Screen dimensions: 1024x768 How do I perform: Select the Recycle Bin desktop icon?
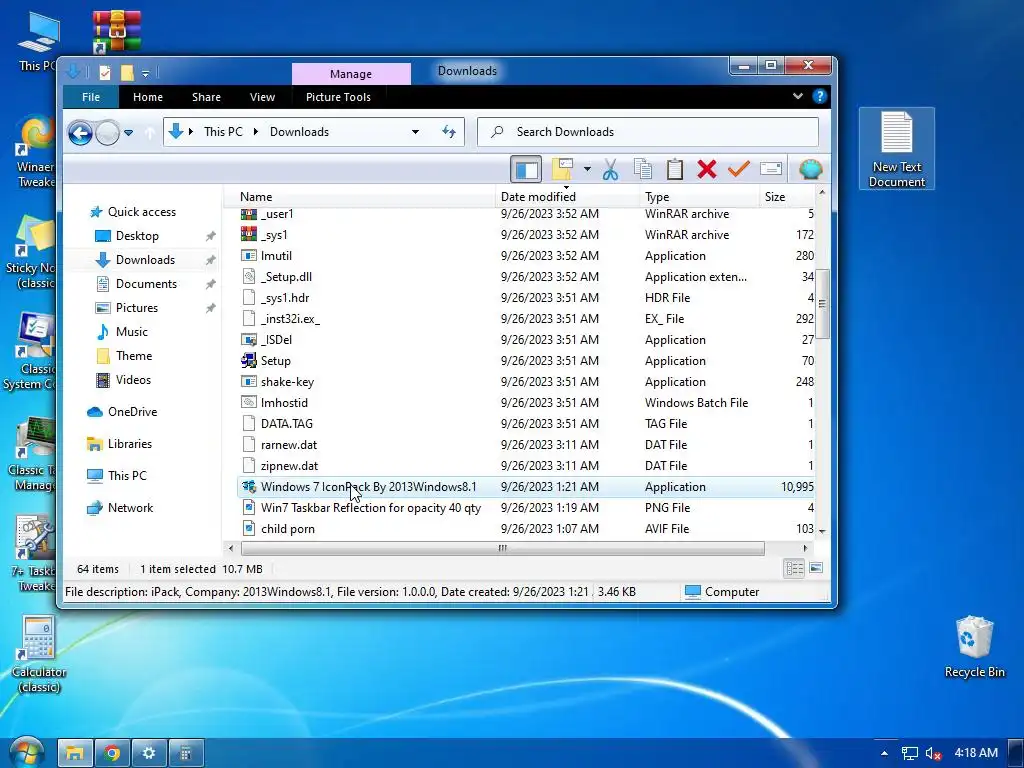(974, 647)
